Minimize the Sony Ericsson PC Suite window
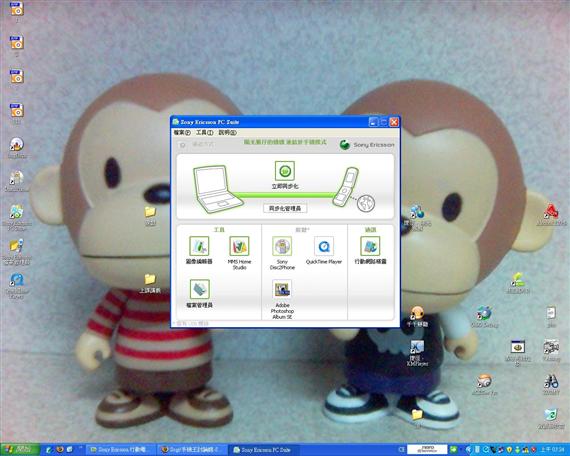Image resolution: width=570 pixels, height=456 pixels. 373,122
